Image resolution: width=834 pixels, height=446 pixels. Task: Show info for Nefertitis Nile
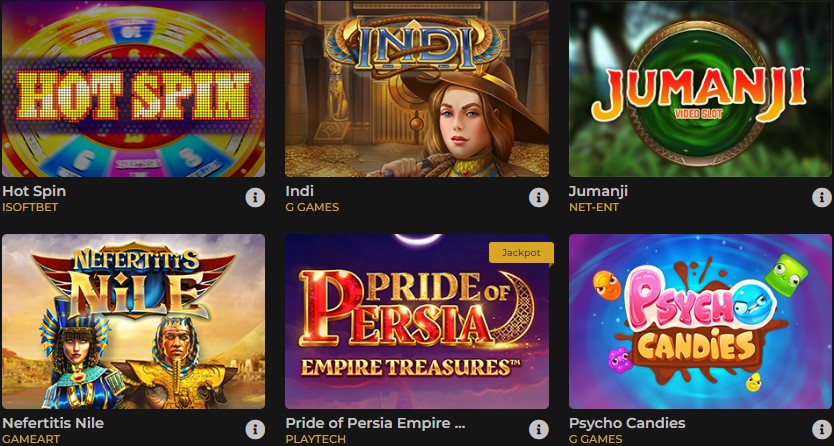click(255, 429)
